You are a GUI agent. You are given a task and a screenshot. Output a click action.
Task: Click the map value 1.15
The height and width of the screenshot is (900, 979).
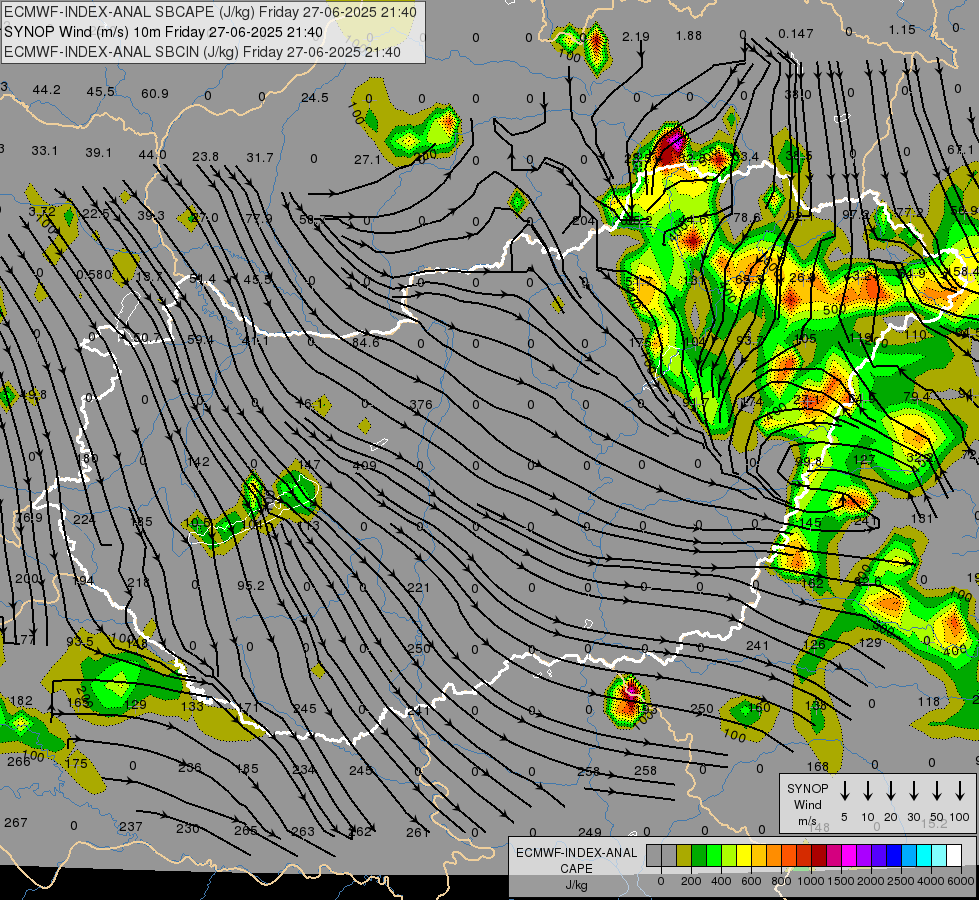pos(902,29)
